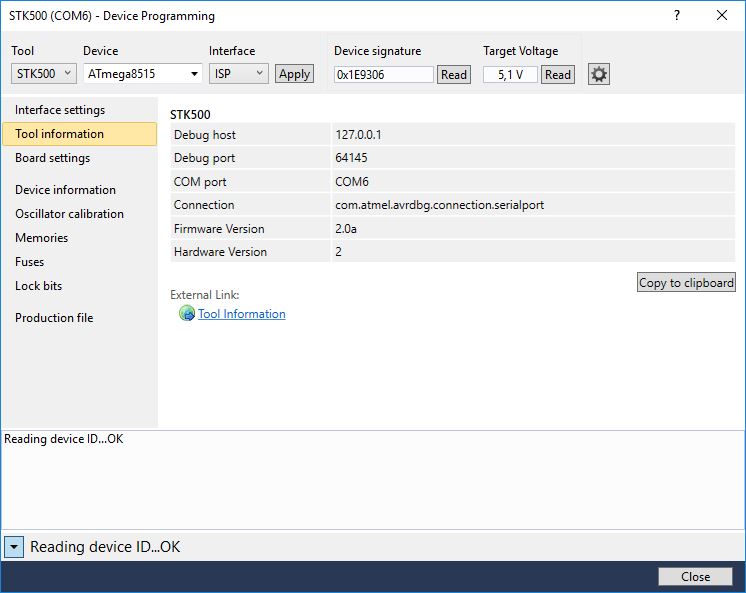The image size is (746, 593).
Task: Click the status bar Reading device ID...OK text
Action: click(105, 547)
